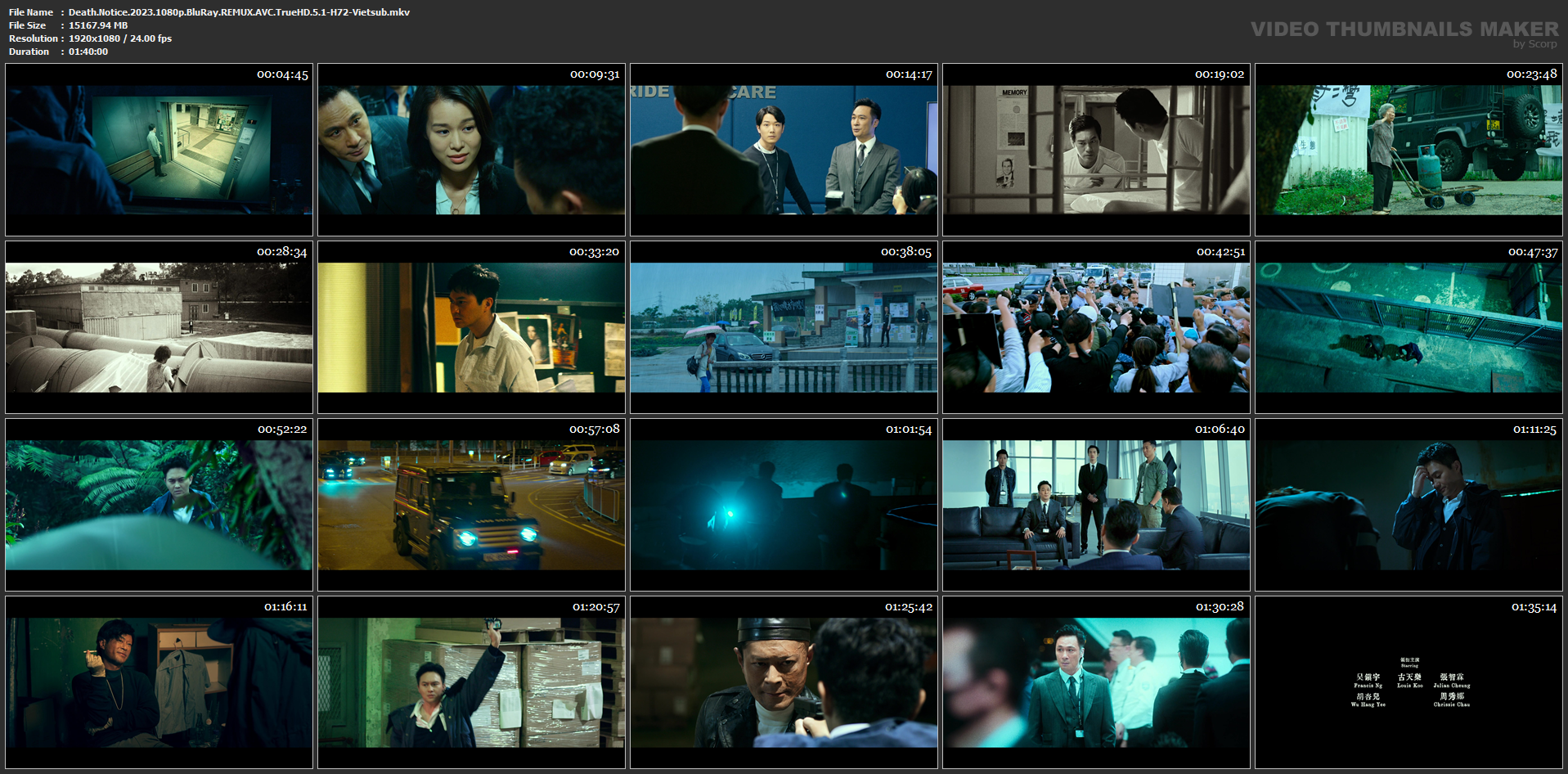This screenshot has width=1568, height=774.
Task: Choose the raised gun thumbnail at 01:20:57
Action: (471, 682)
